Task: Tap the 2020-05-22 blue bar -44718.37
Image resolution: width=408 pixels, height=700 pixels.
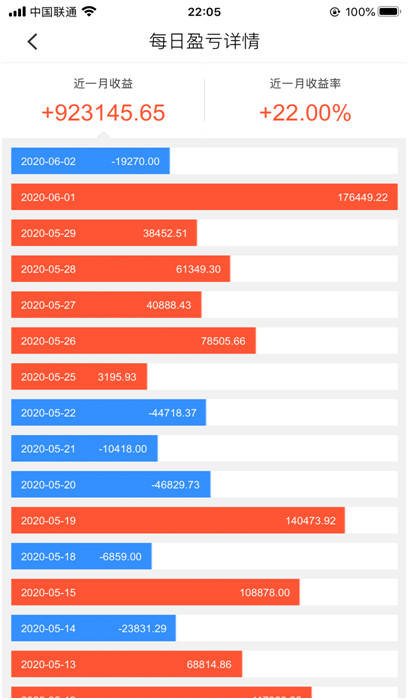Action: (x=108, y=412)
